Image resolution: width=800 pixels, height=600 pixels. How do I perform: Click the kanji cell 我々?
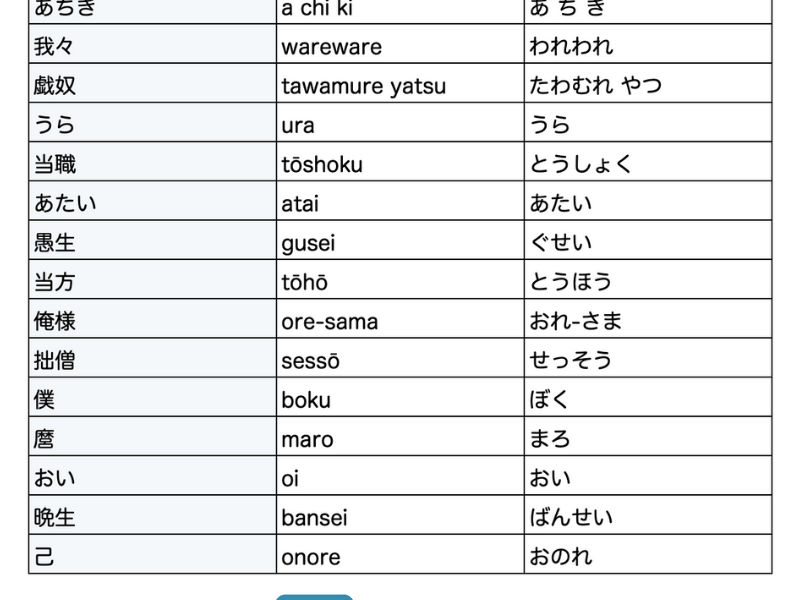pos(152,46)
